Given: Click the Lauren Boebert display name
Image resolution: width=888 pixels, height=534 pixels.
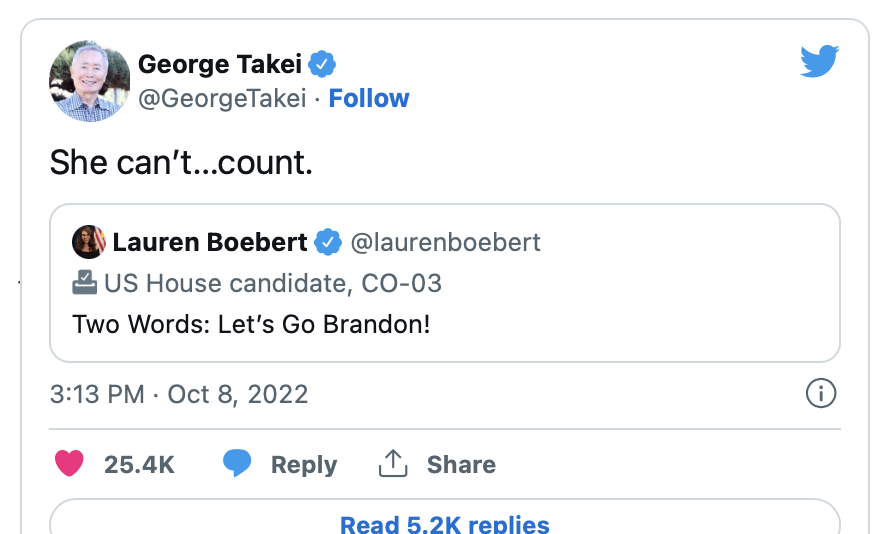Looking at the screenshot, I should tap(210, 242).
